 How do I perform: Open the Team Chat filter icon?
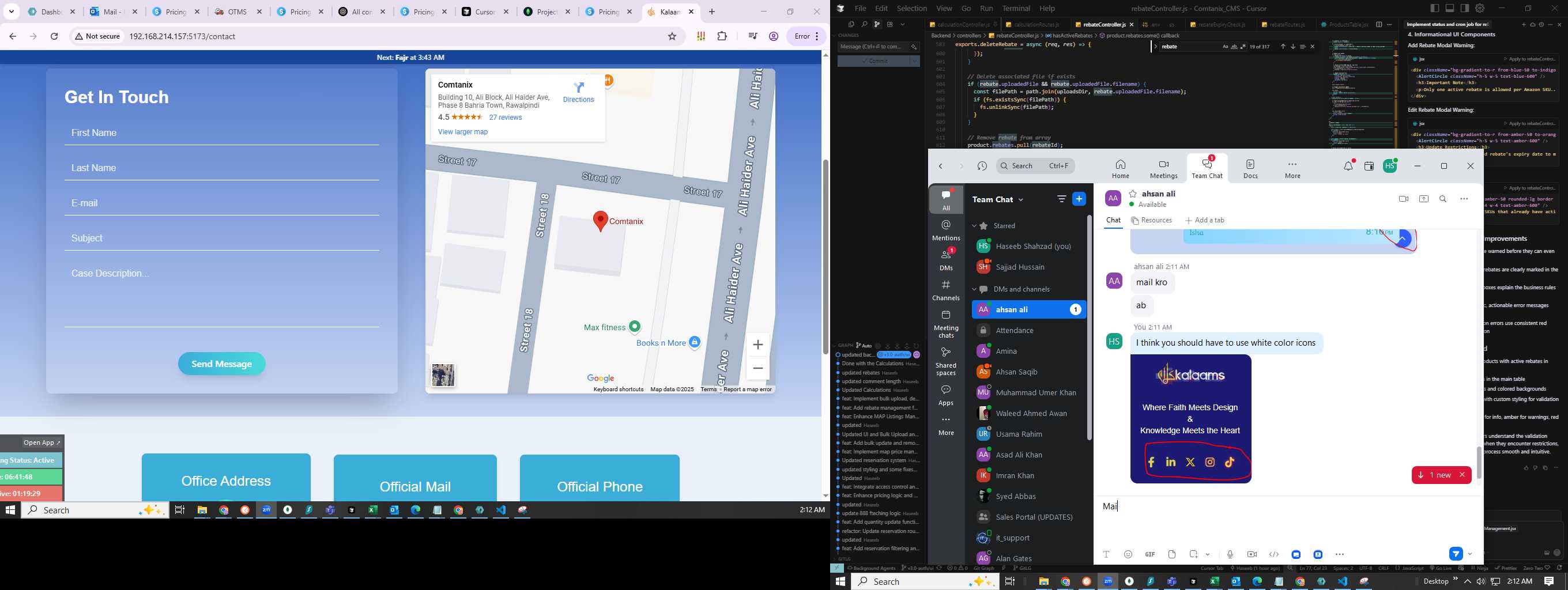[x=1061, y=199]
